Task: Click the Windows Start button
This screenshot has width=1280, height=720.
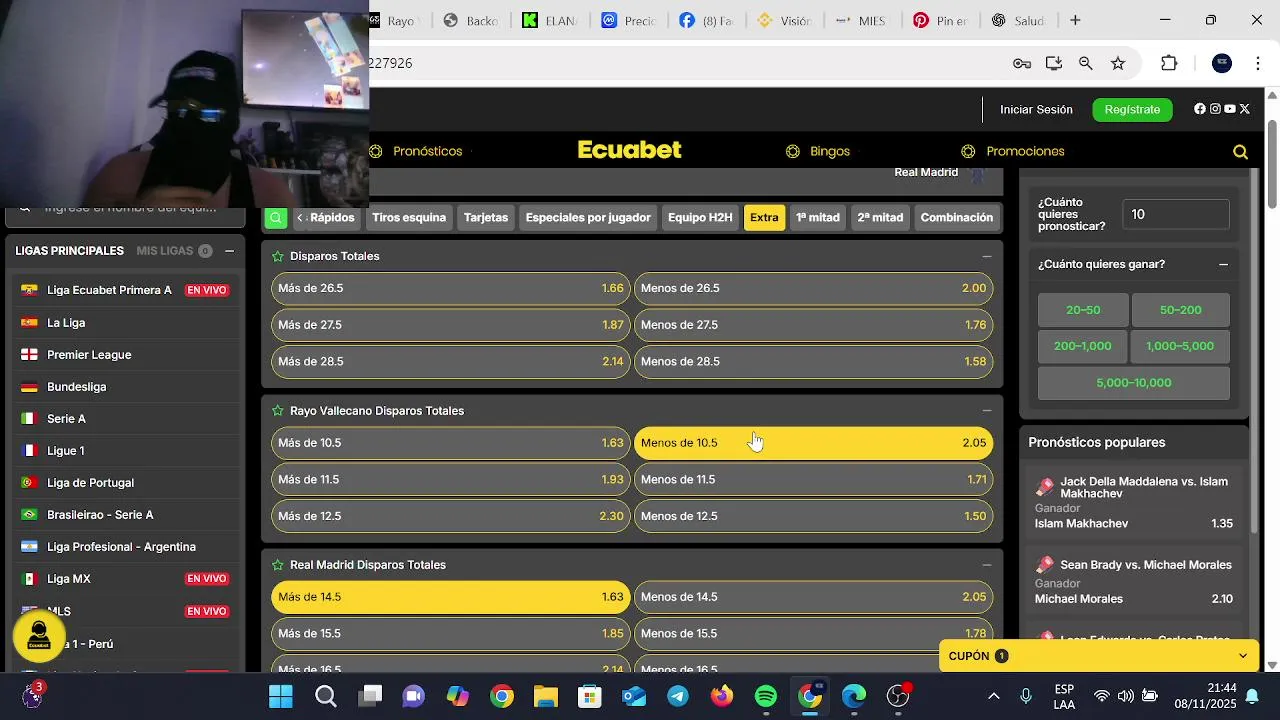Action: point(281,696)
